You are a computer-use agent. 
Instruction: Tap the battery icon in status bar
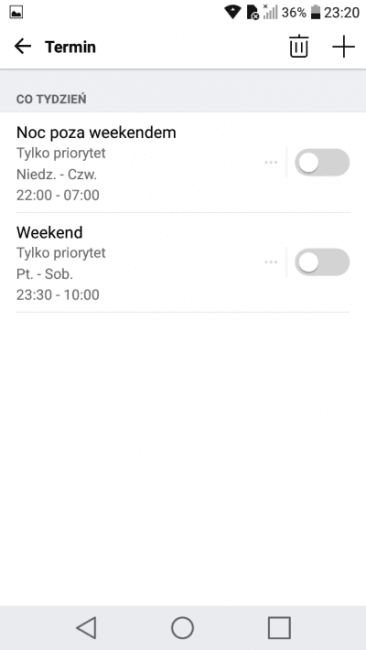[316, 12]
